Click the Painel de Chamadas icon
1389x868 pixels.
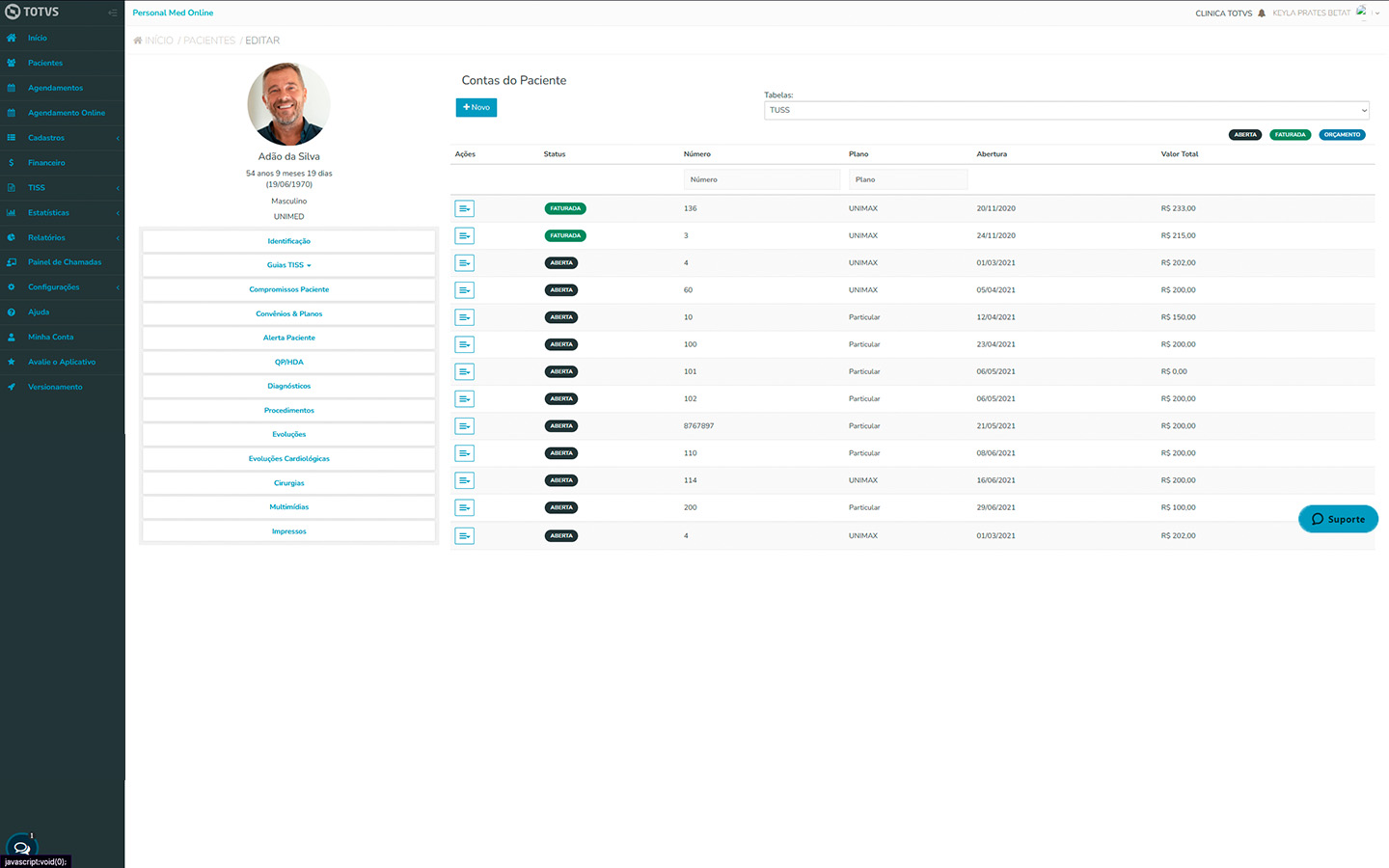click(12, 262)
